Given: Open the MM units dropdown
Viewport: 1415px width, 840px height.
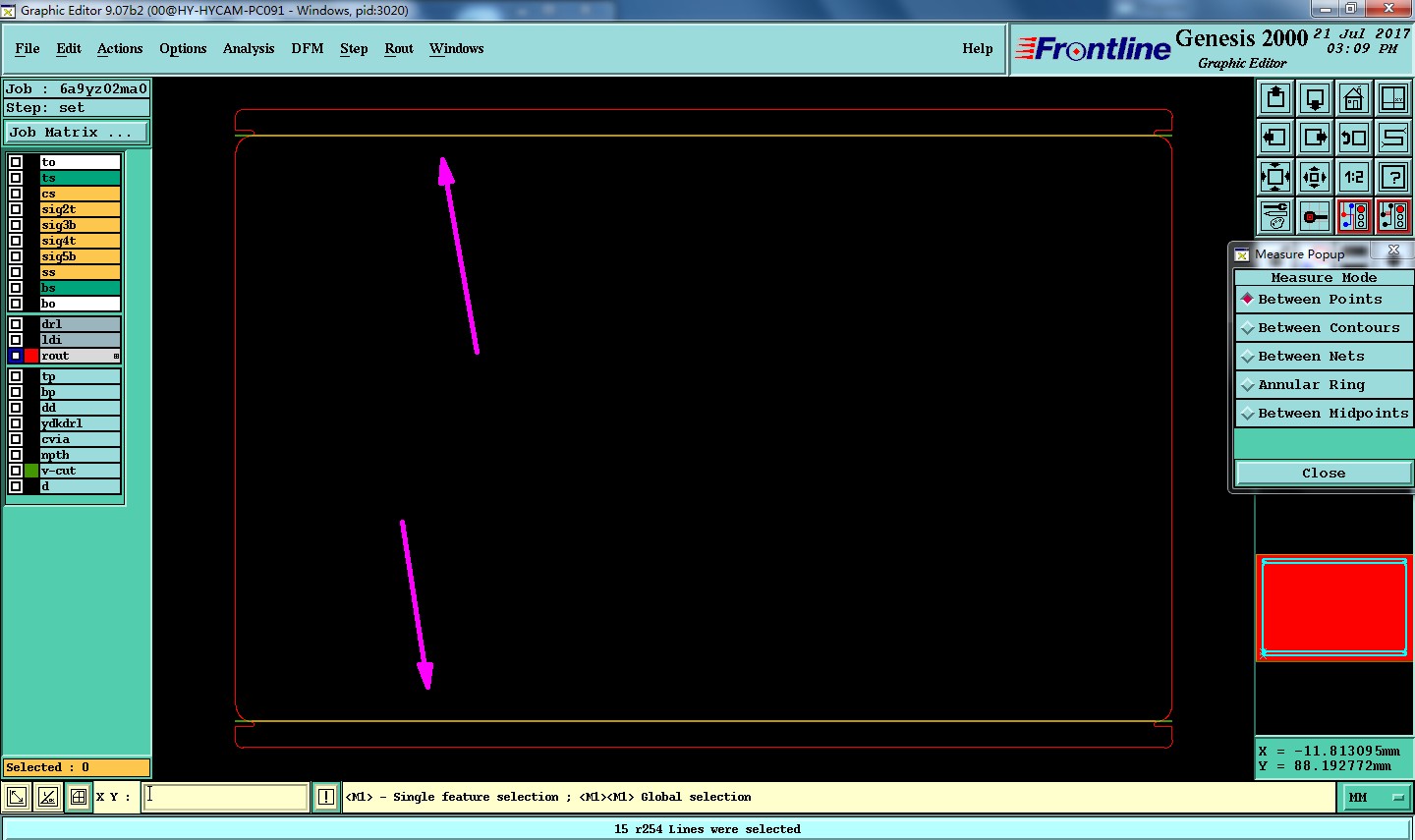Looking at the screenshot, I should 1376,798.
